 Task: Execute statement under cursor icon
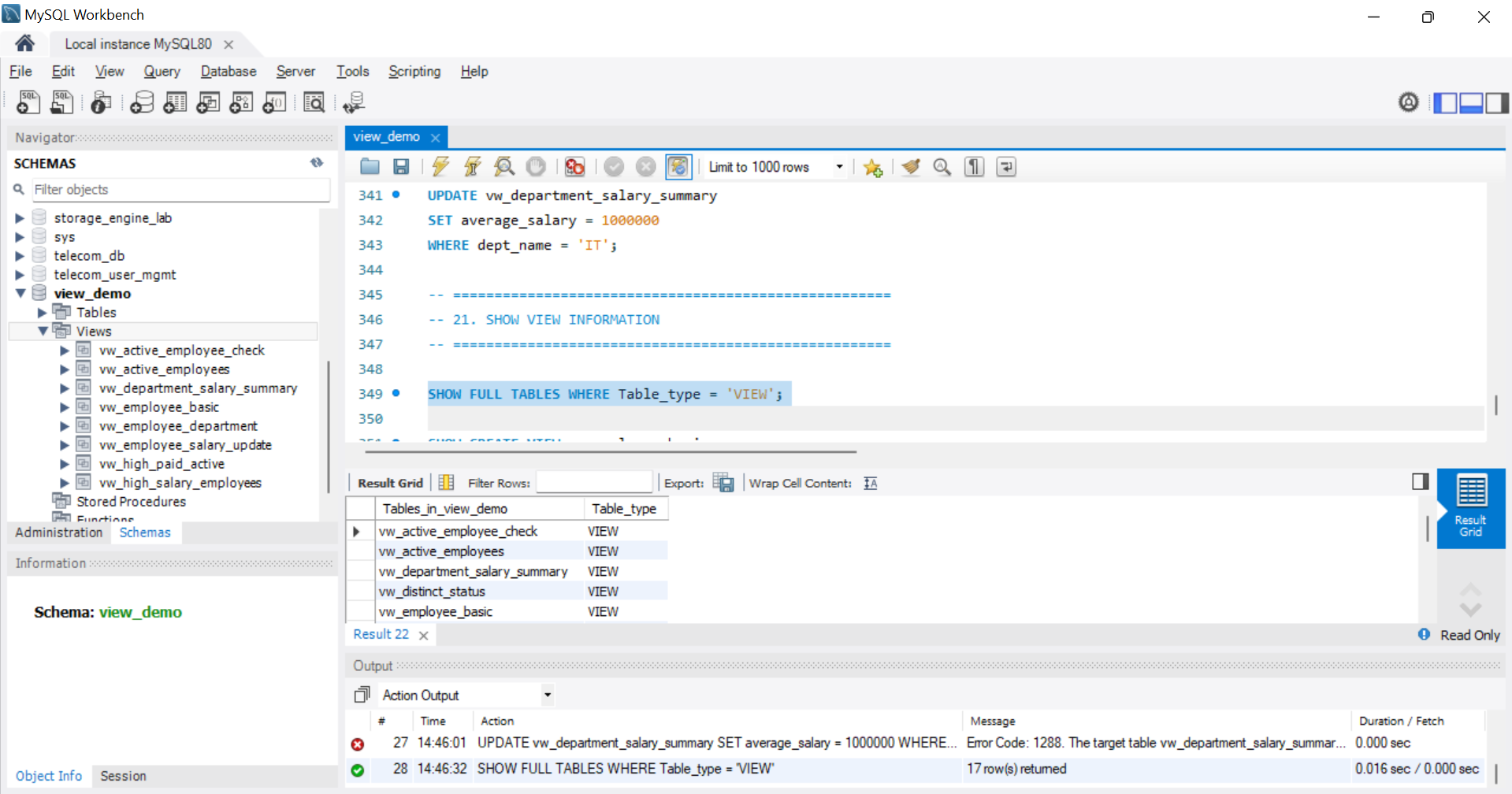[473, 166]
